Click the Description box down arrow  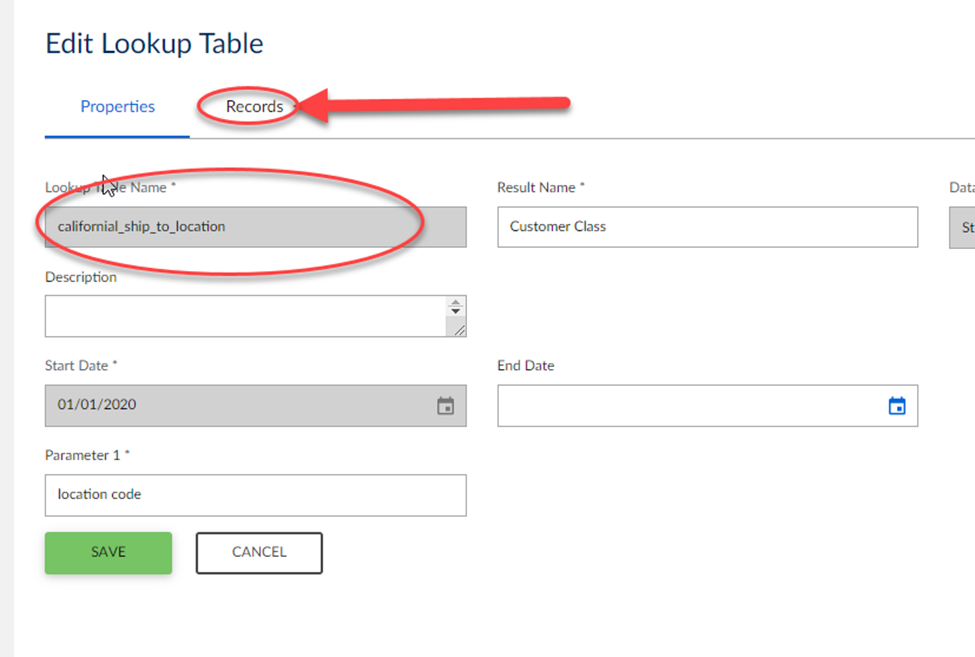coord(456,314)
